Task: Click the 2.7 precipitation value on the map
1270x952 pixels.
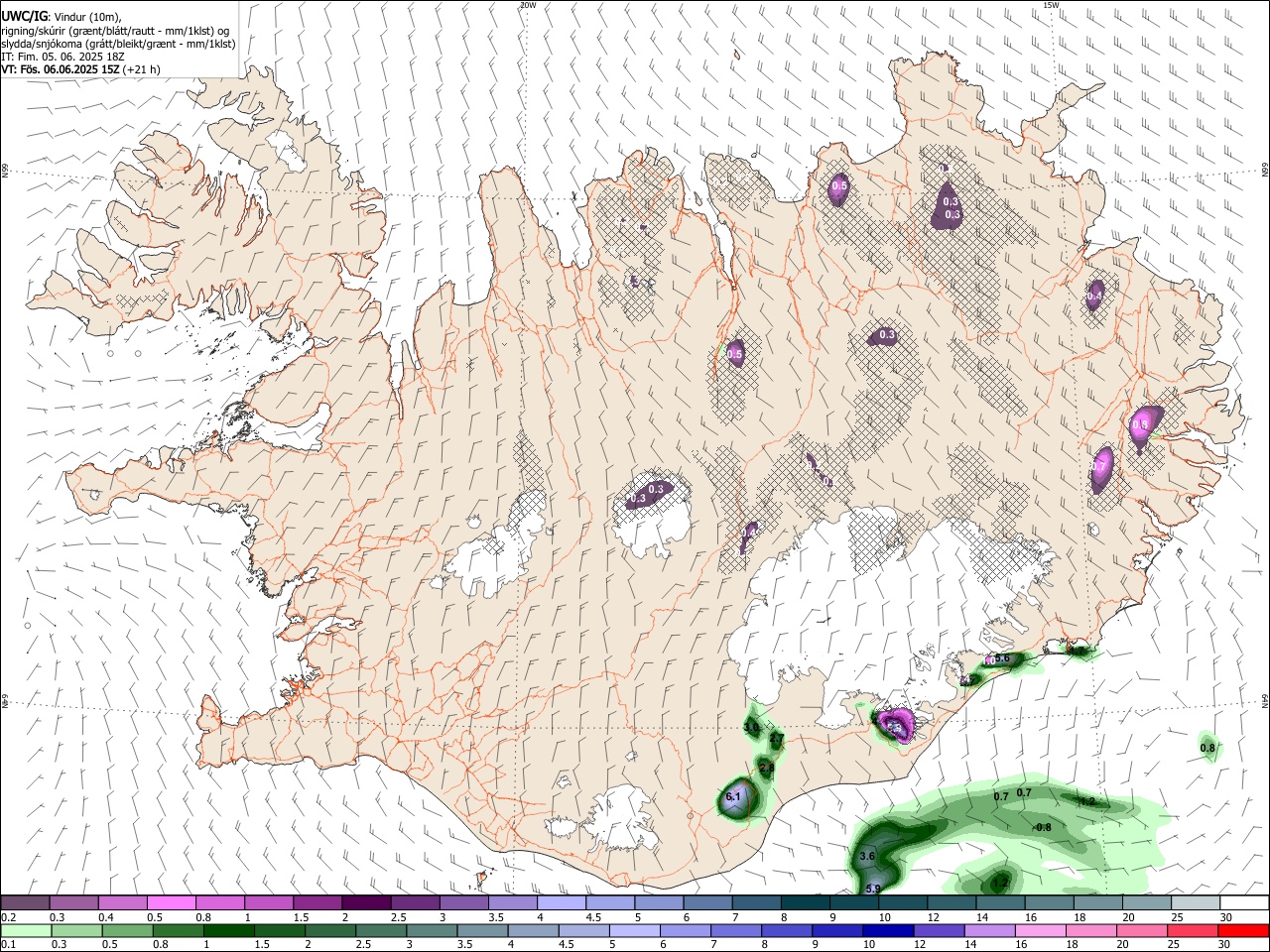Action: 777,739
